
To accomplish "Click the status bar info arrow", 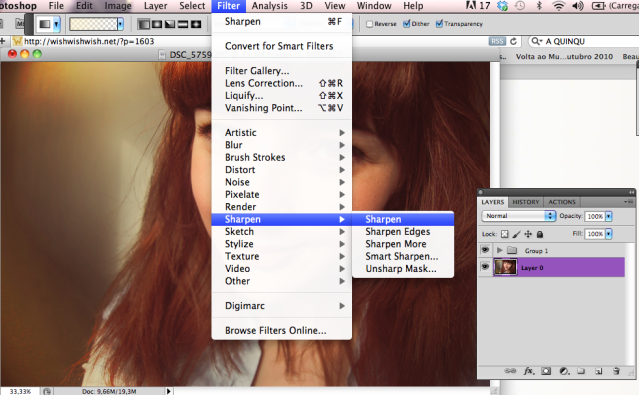I will click(x=168, y=391).
